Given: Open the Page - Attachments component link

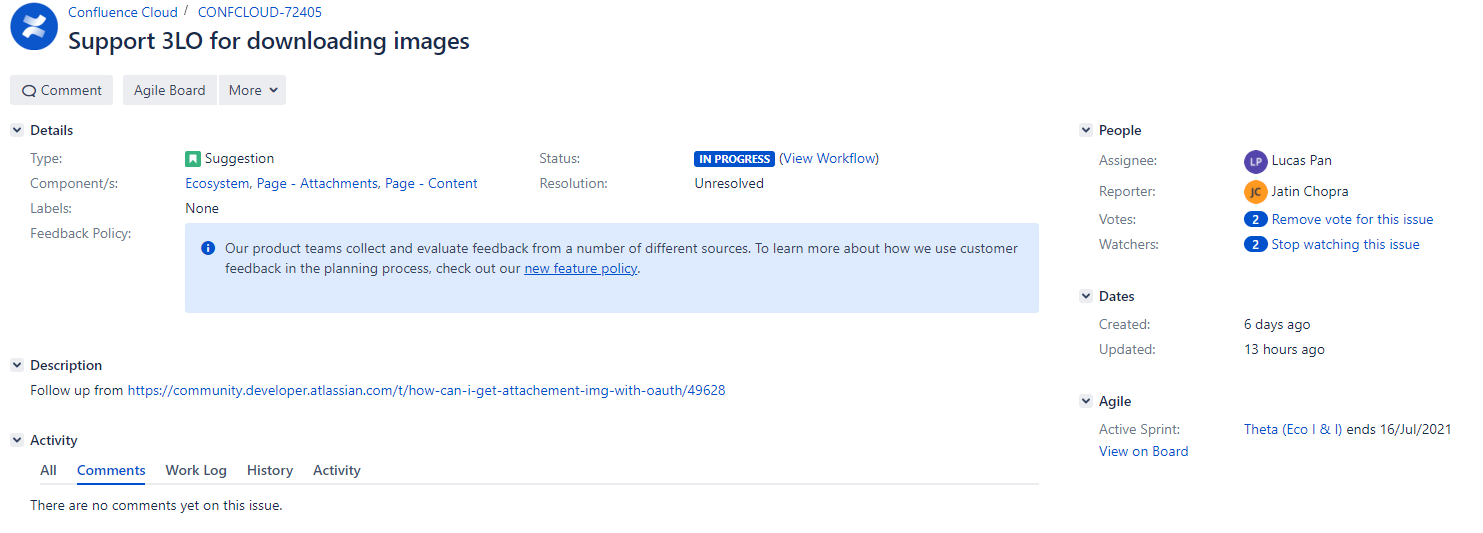Looking at the screenshot, I should (318, 183).
